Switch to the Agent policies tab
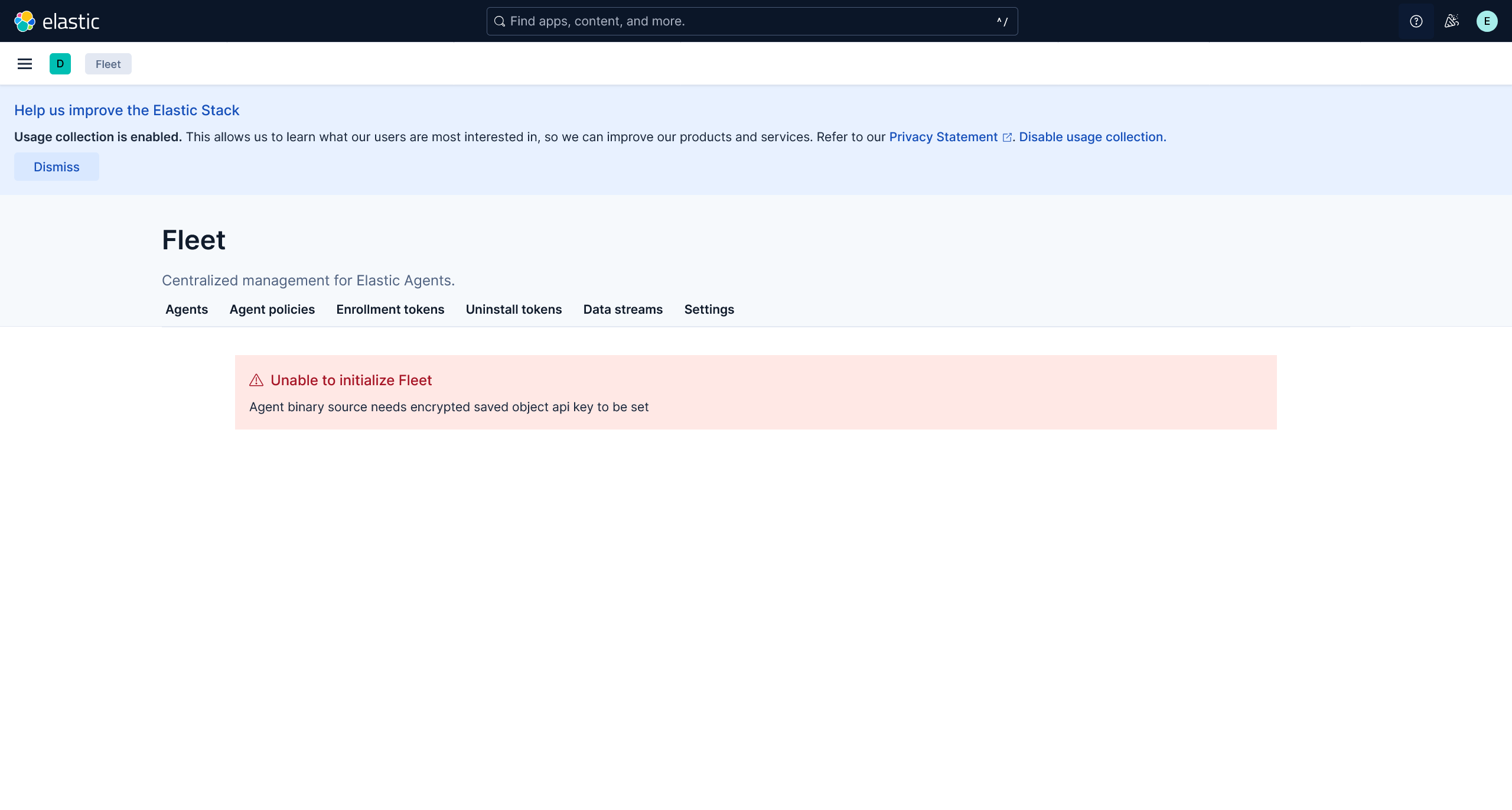Image resolution: width=1512 pixels, height=810 pixels. pos(272,310)
